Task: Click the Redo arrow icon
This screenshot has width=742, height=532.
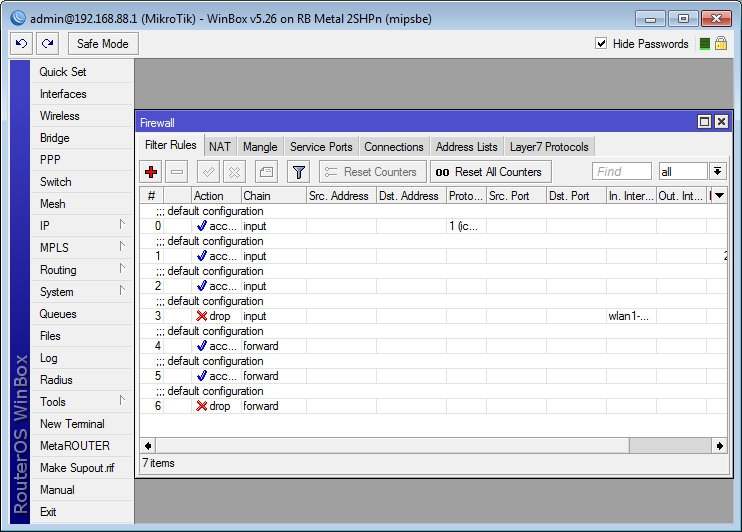Action: [47, 44]
